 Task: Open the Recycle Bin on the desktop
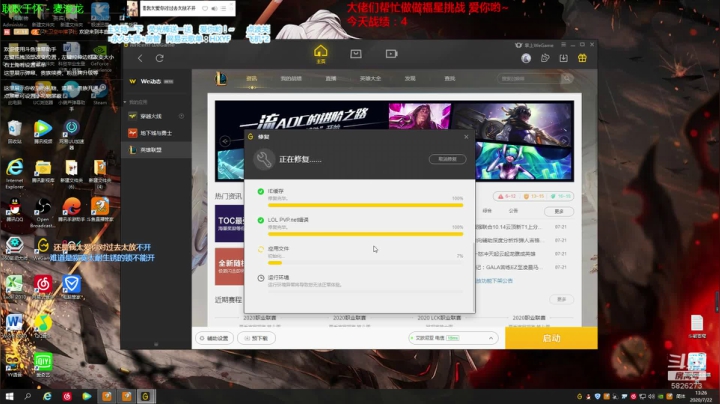(15, 131)
